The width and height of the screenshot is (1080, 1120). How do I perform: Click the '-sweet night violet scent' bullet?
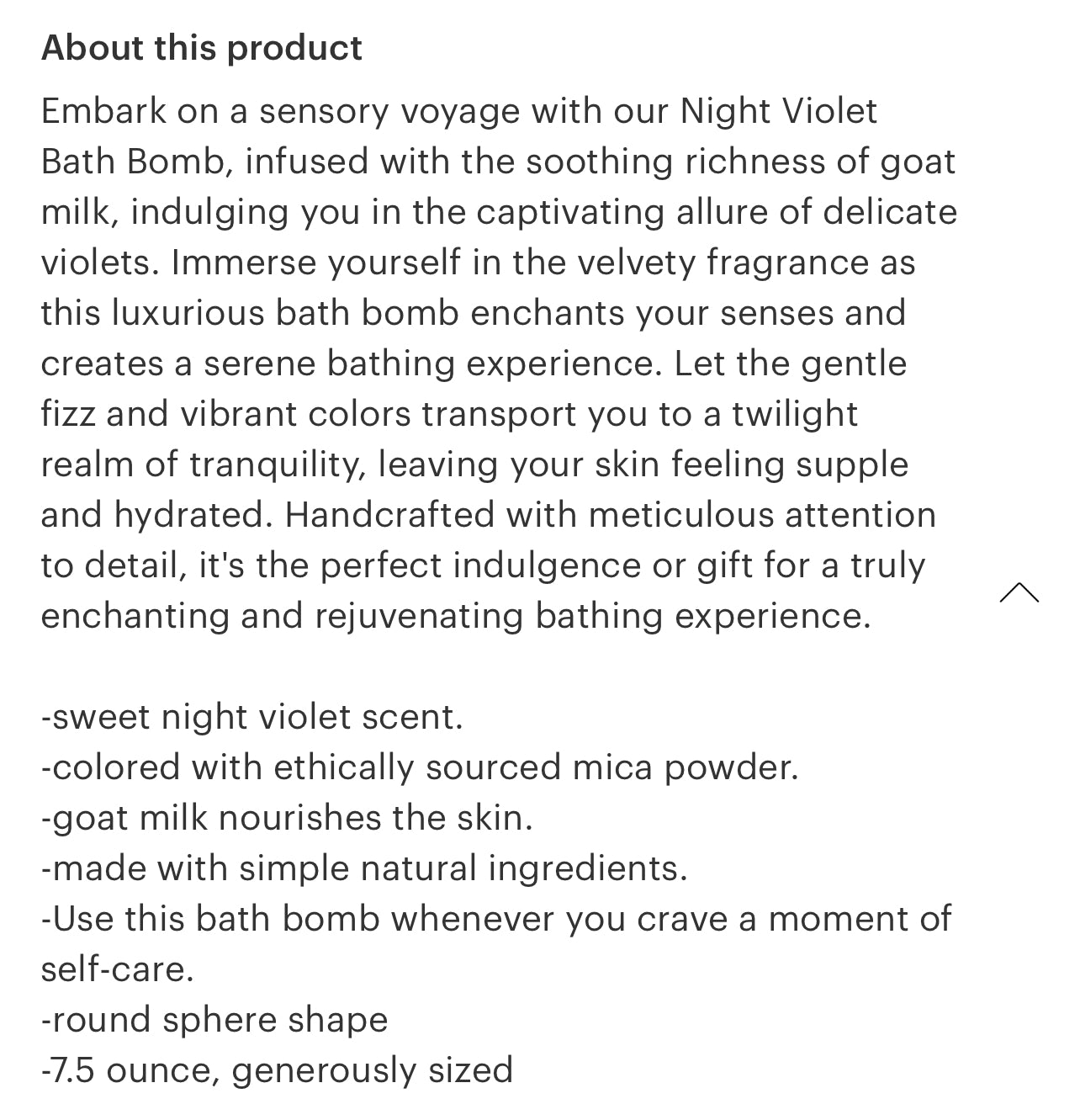click(x=252, y=717)
